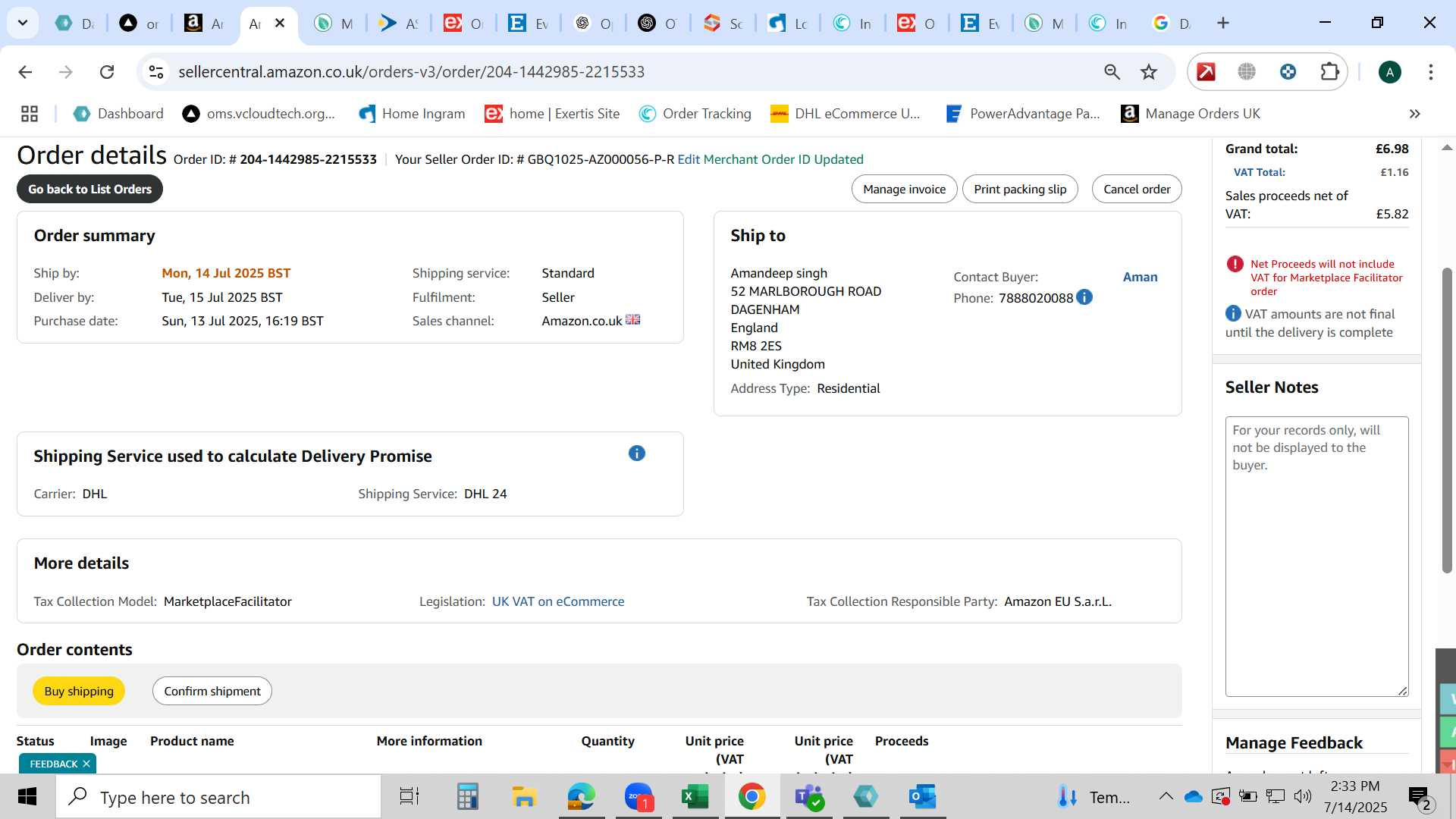Click the browser back arrow
The width and height of the screenshot is (1456, 819).
(x=25, y=72)
